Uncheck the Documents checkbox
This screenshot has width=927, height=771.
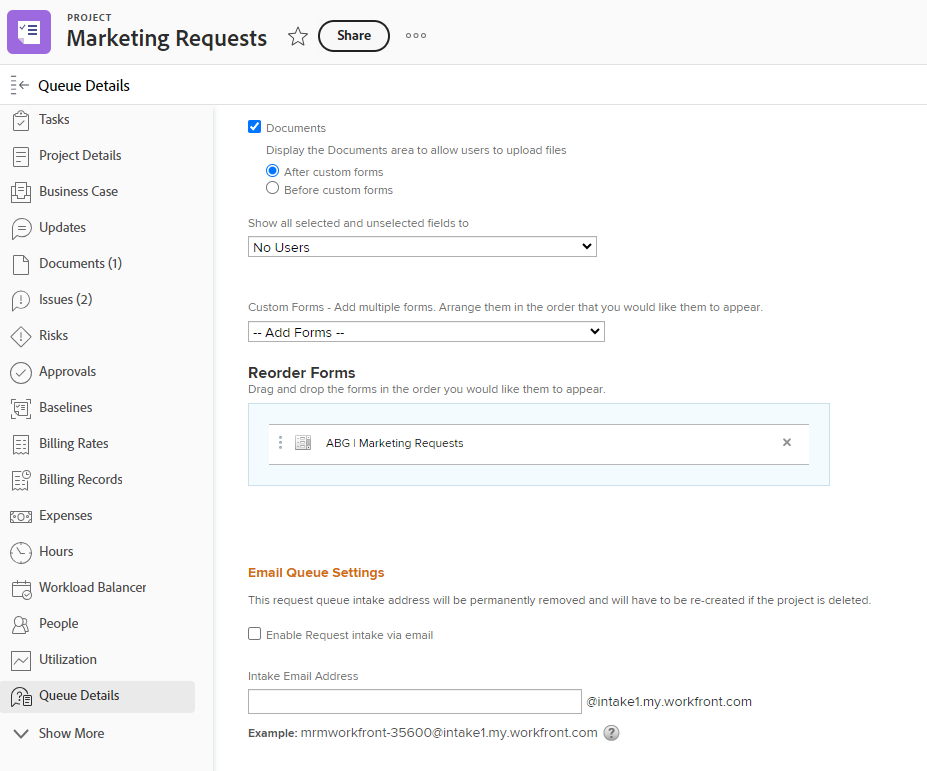(254, 127)
